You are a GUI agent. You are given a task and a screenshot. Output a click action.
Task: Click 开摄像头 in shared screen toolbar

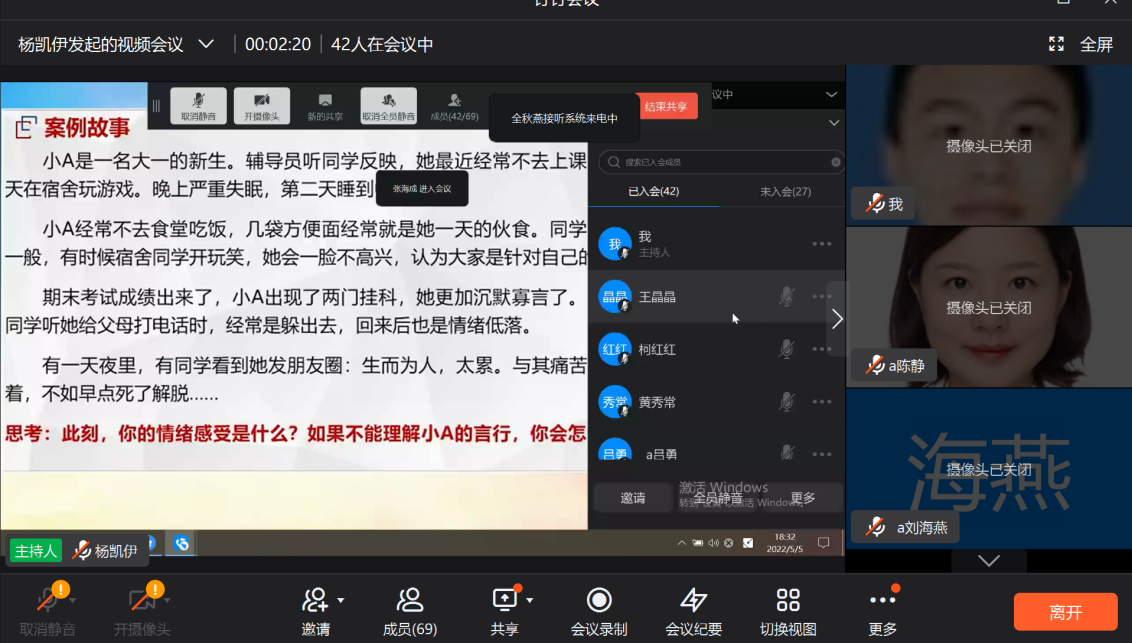click(x=261, y=106)
